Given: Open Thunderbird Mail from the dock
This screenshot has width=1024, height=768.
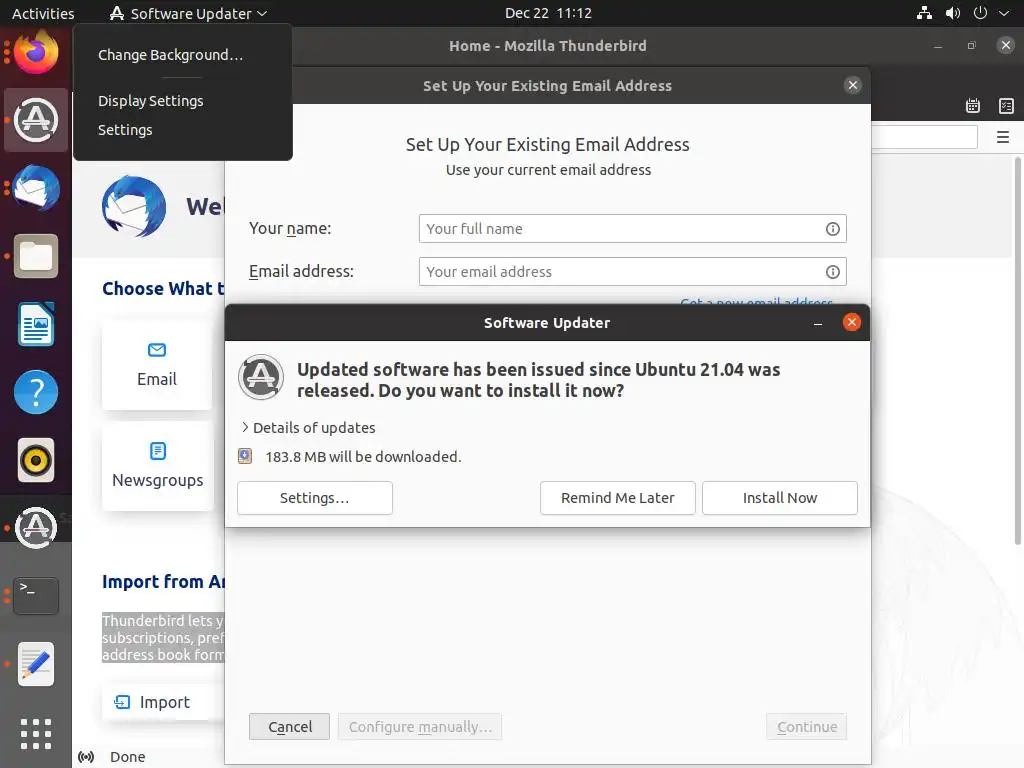Looking at the screenshot, I should tap(36, 188).
